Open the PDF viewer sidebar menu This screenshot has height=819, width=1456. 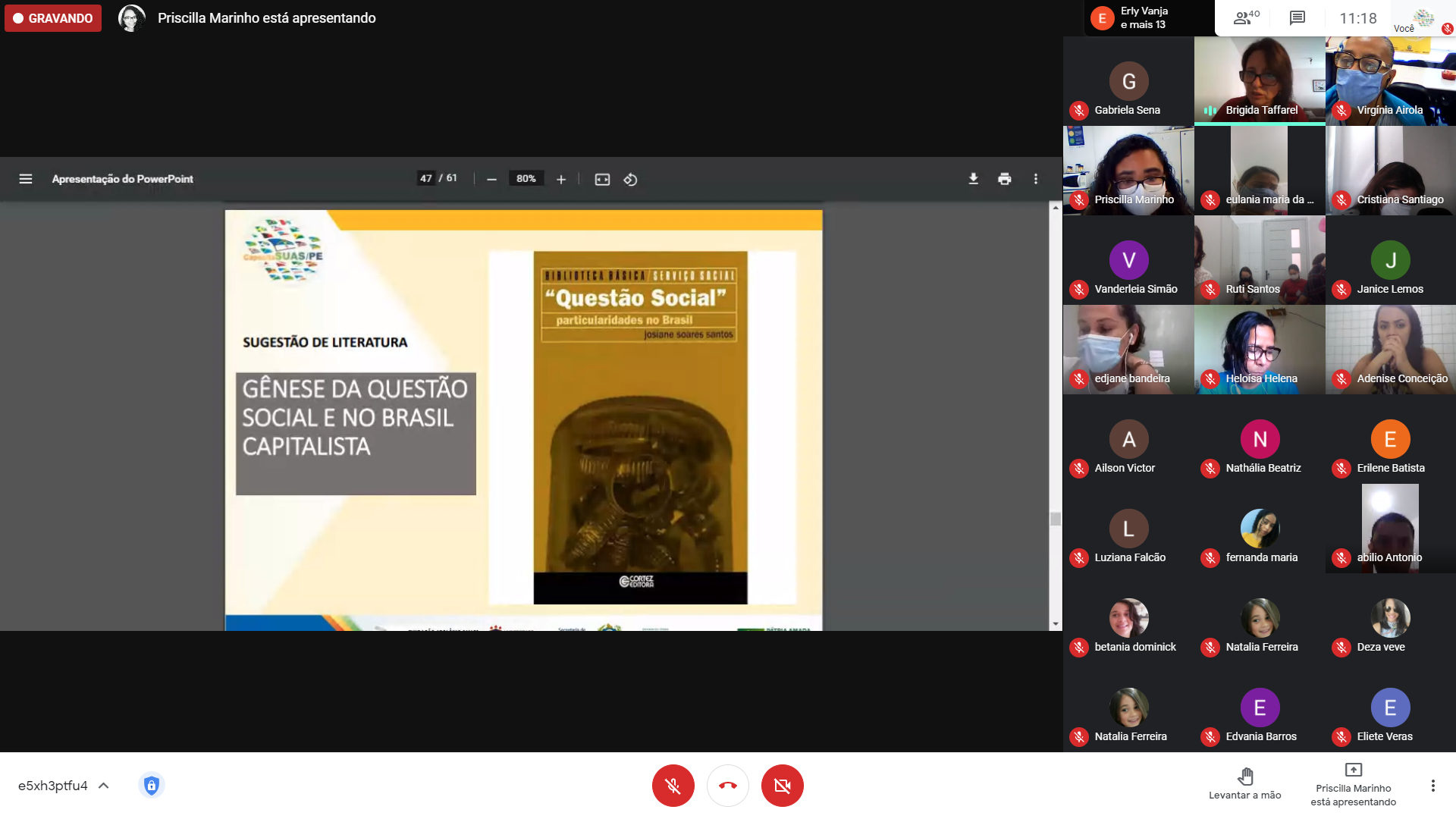(x=26, y=179)
